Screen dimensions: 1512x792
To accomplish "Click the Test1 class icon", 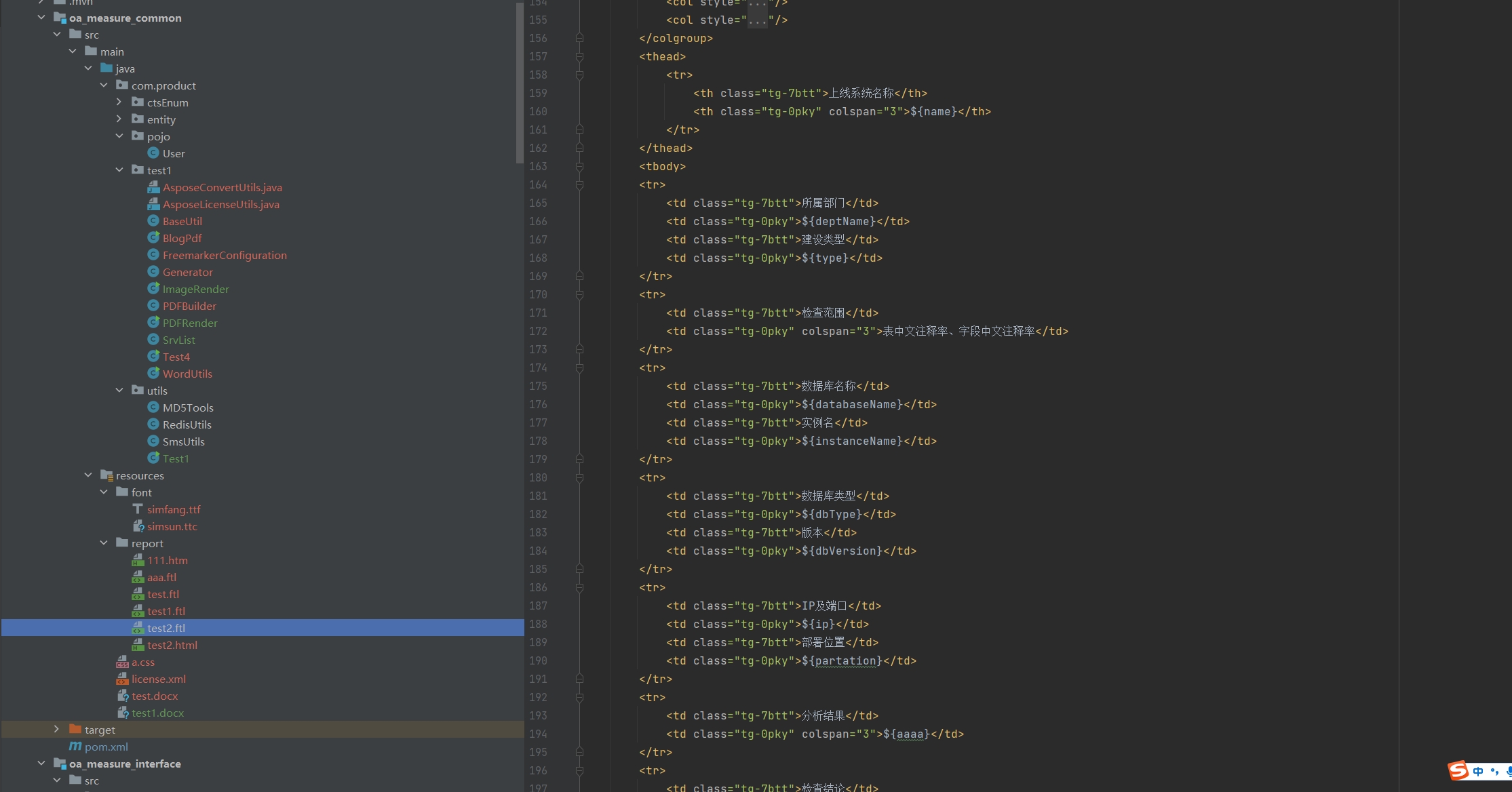I will click(x=153, y=458).
